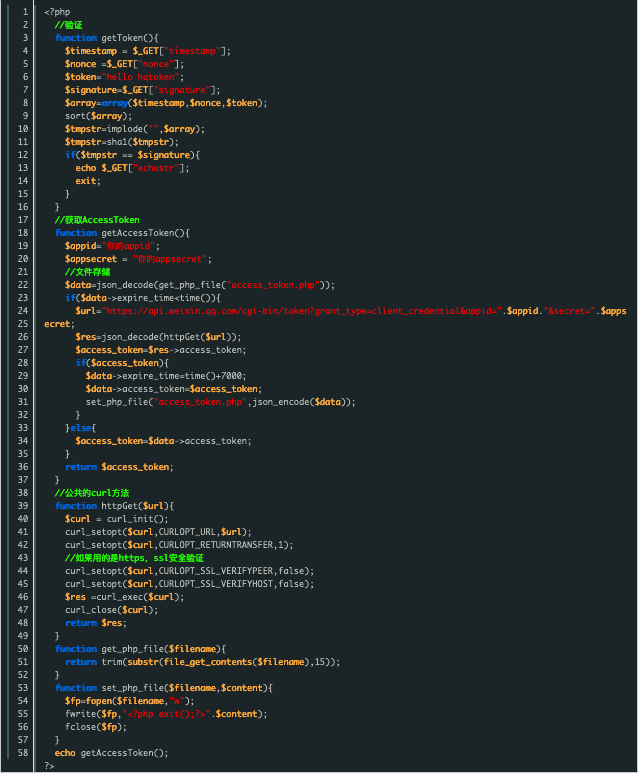Click CURLOPT_SSL_VERIFYHOST on line 45

[215, 584]
